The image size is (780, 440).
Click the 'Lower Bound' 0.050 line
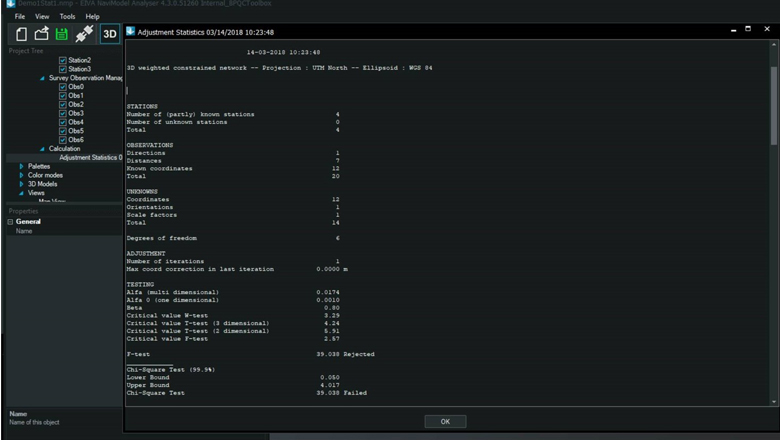(x=233, y=377)
